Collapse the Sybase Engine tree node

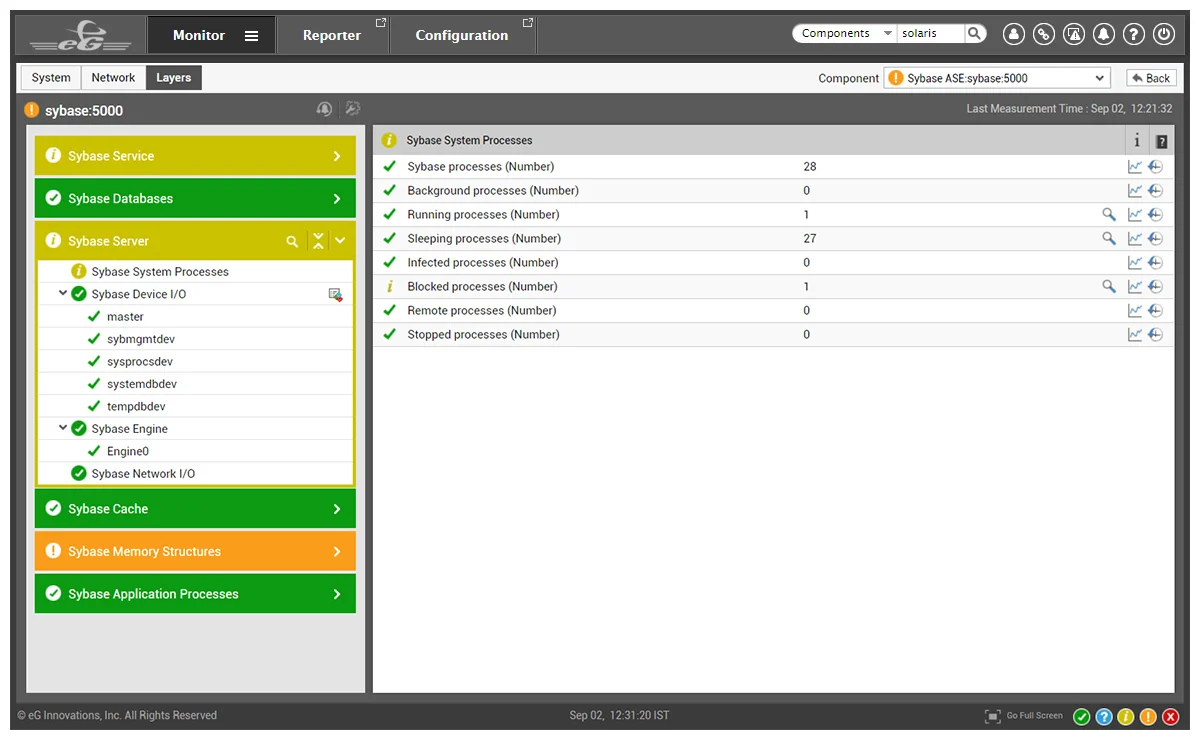tap(63, 428)
